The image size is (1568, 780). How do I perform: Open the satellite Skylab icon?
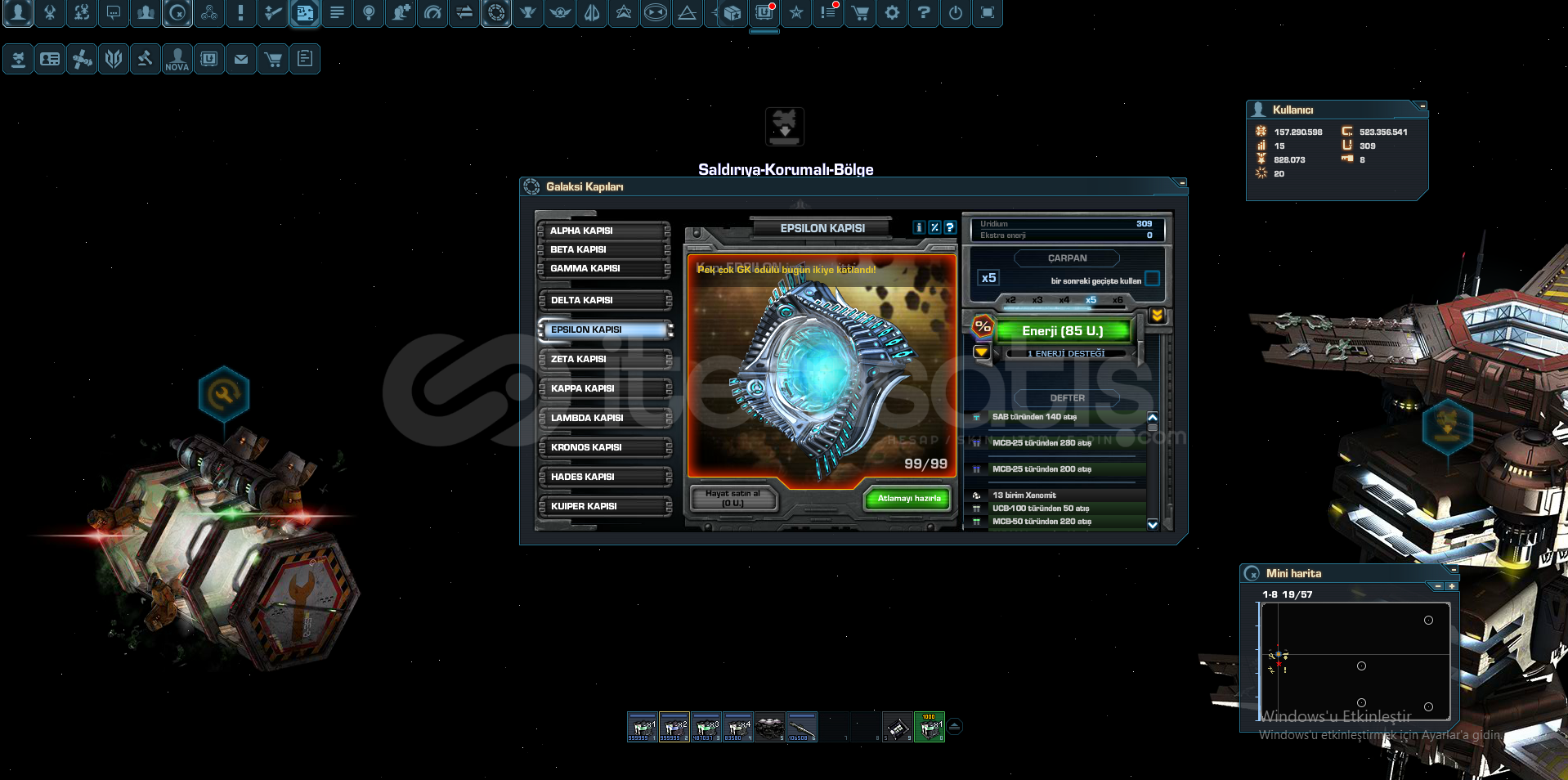click(82, 59)
